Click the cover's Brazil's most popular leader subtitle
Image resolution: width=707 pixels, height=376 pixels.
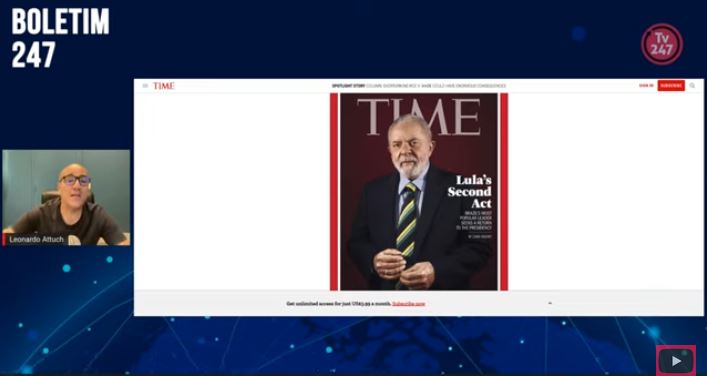click(475, 220)
